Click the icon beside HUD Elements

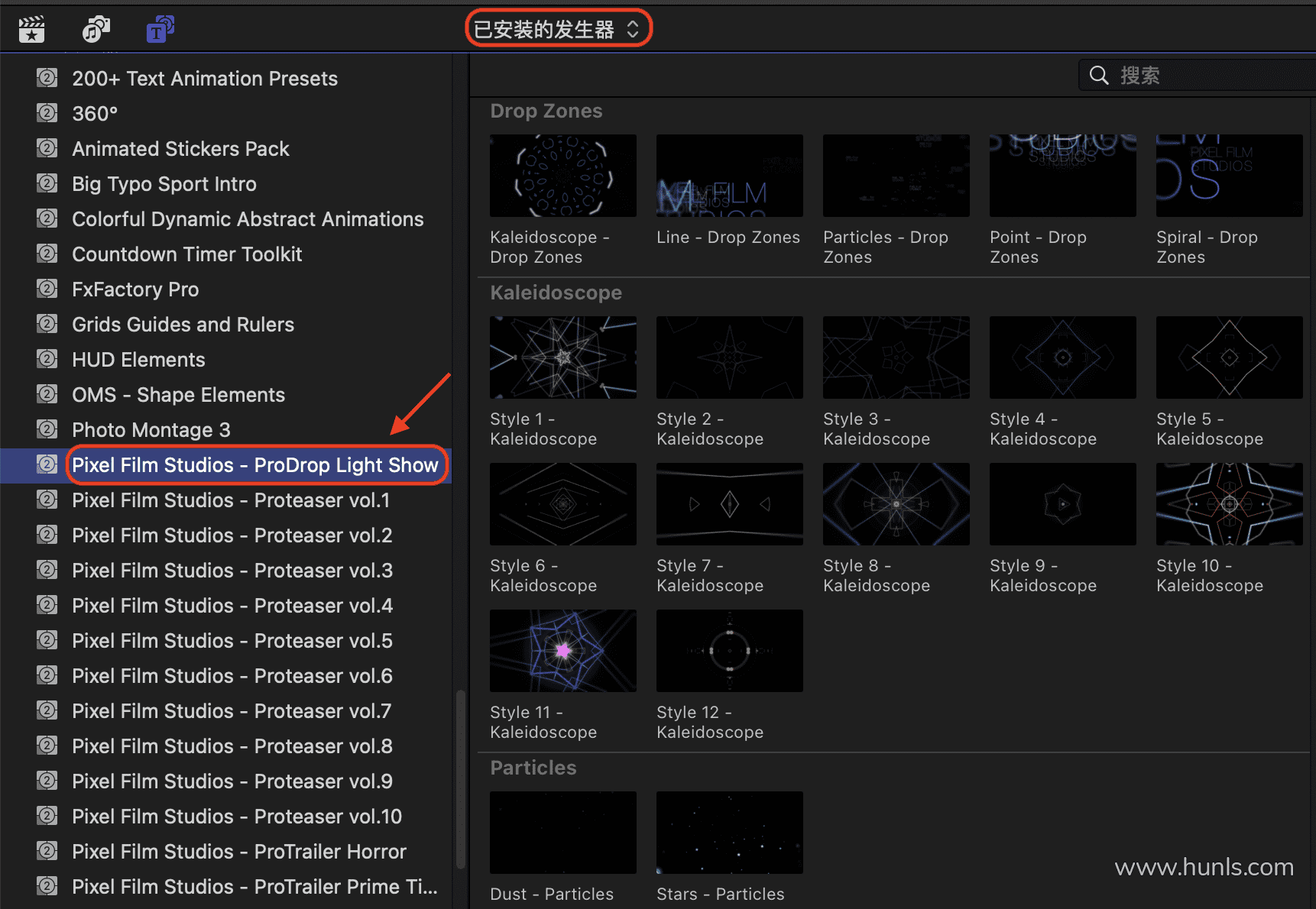(47, 359)
